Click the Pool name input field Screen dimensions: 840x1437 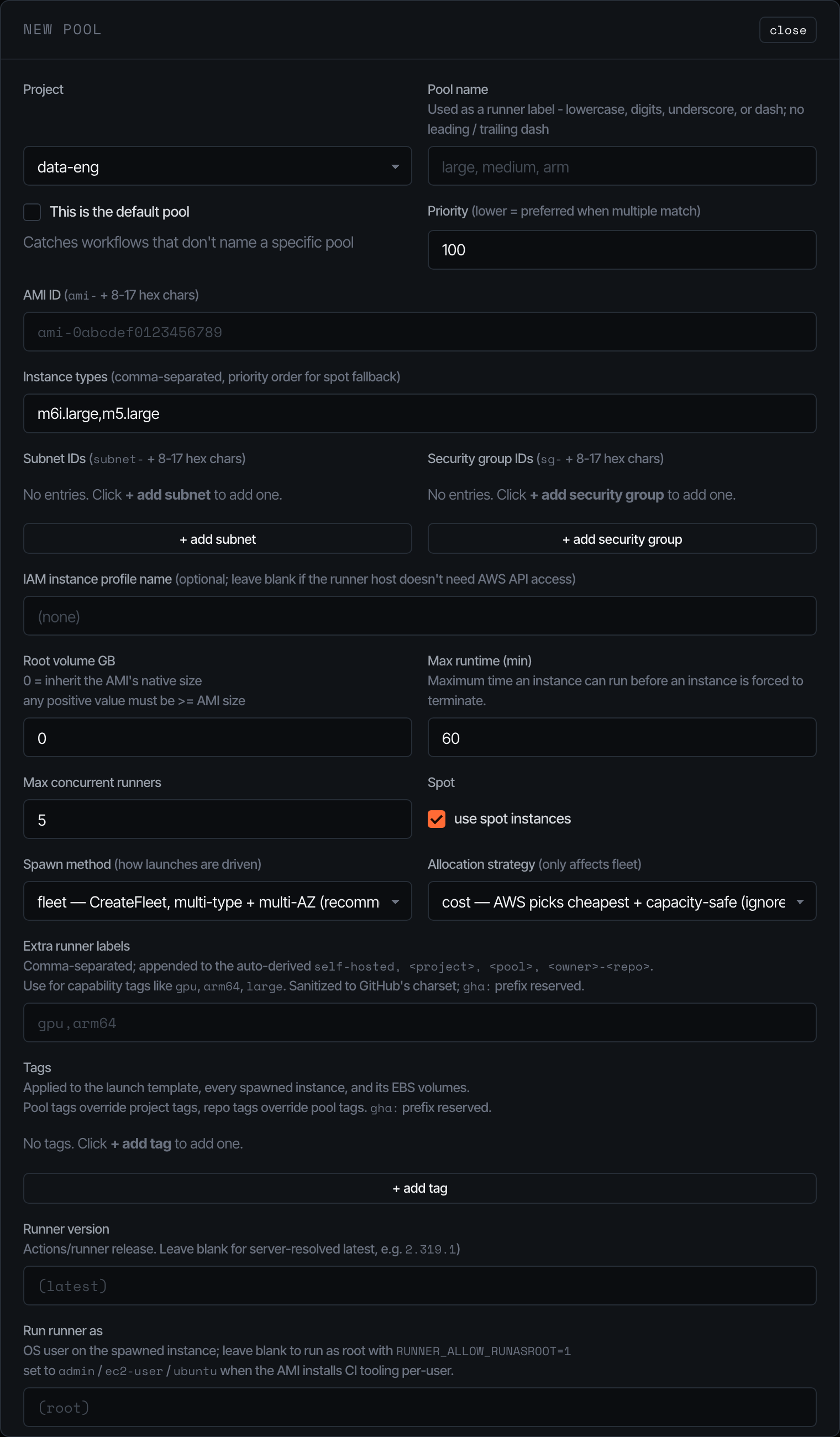coord(622,166)
